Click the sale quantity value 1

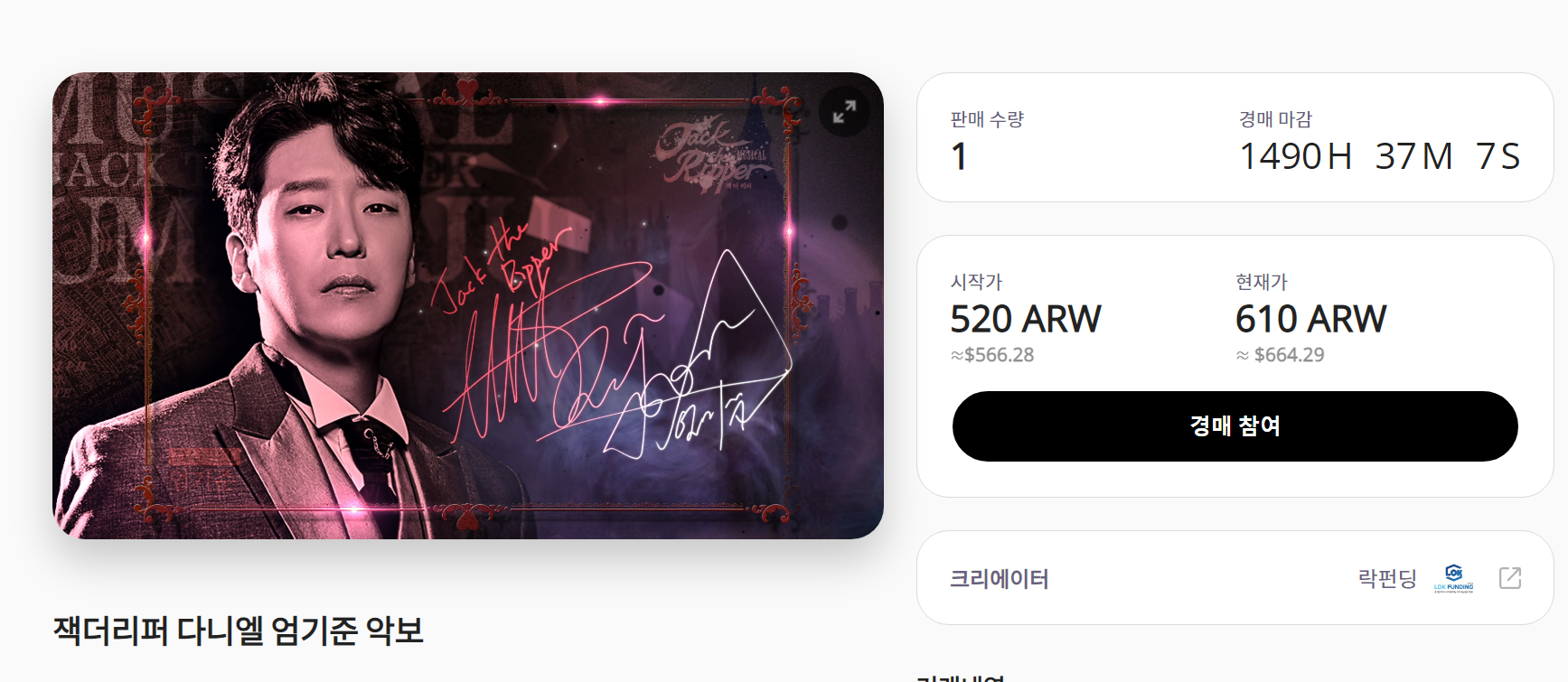[960, 156]
